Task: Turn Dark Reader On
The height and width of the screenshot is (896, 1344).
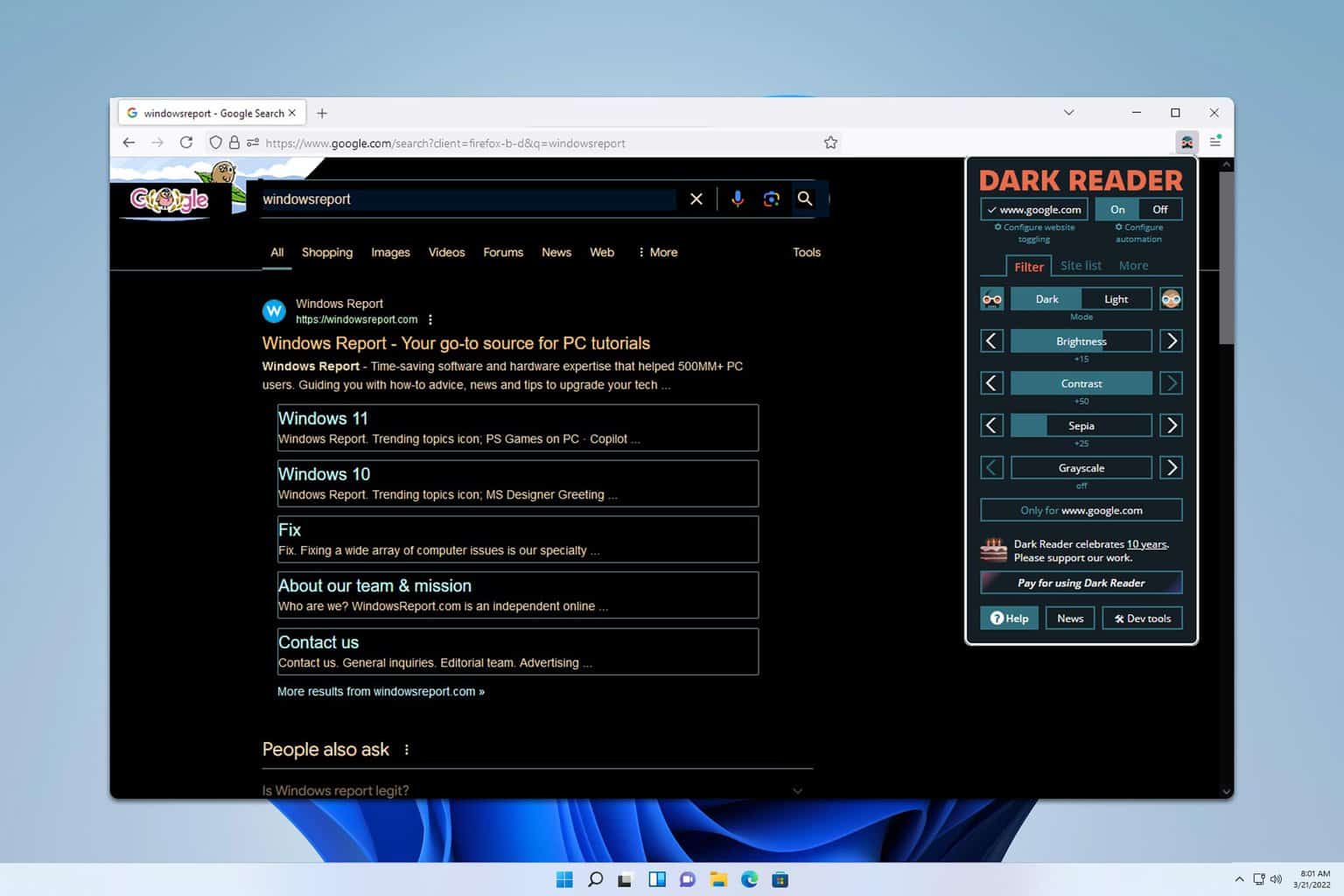Action: [x=1117, y=209]
